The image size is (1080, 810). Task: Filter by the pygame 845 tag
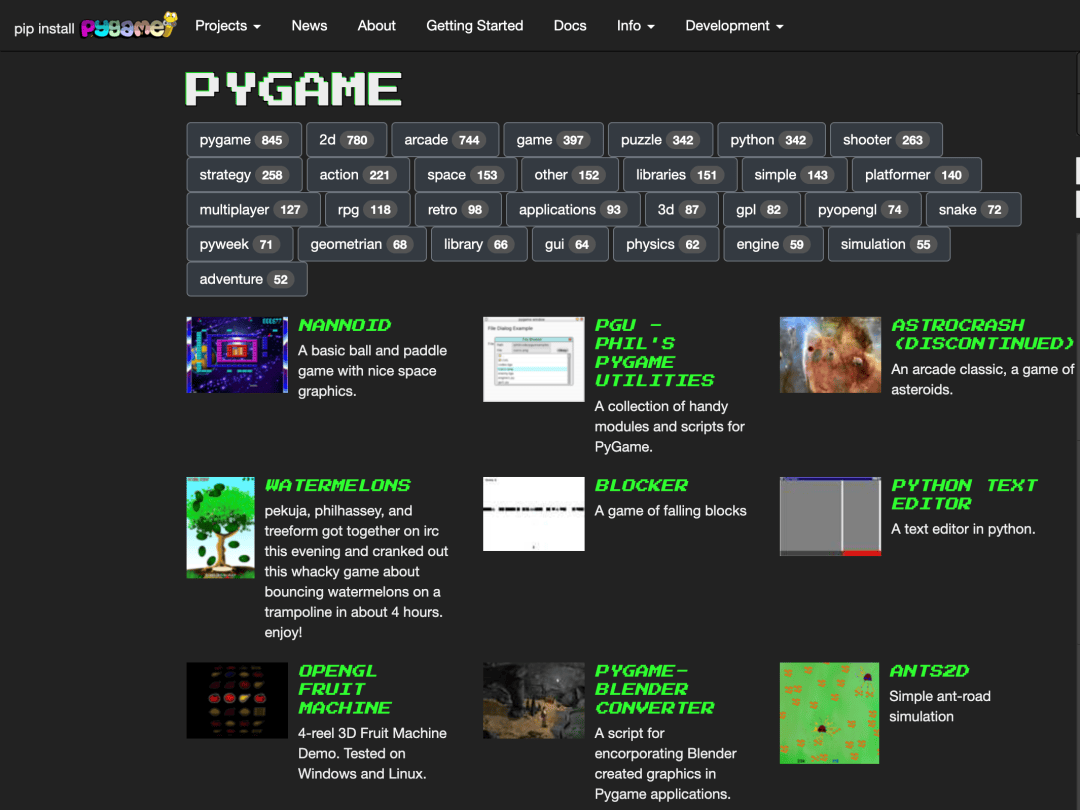(244, 140)
